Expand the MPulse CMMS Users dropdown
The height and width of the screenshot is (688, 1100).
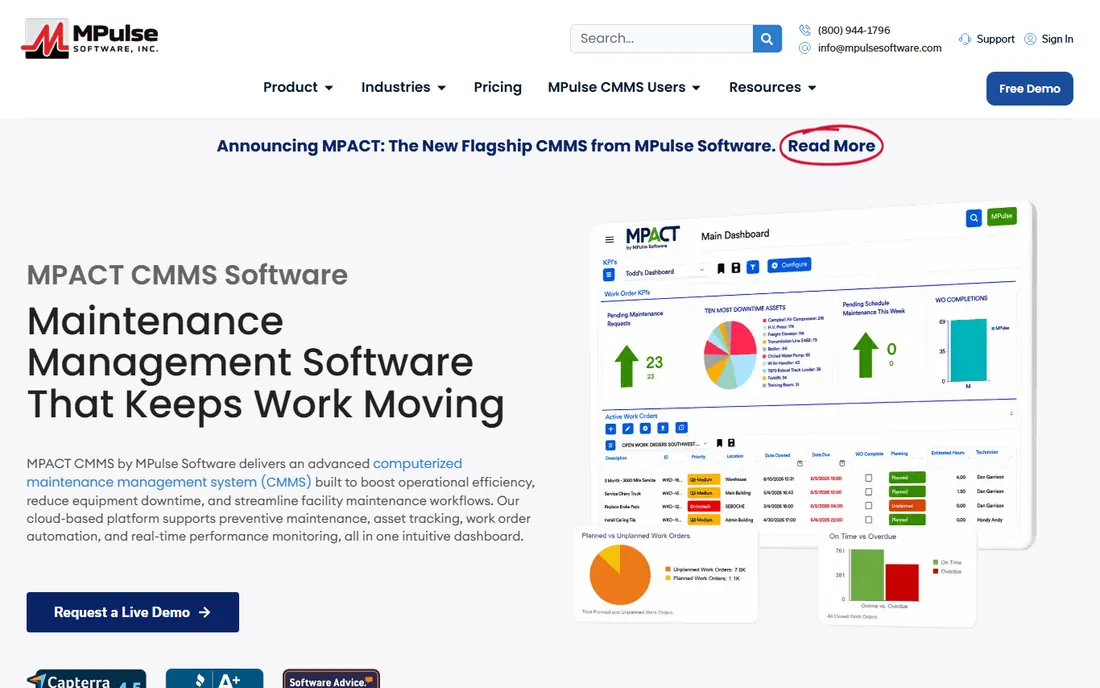624,88
